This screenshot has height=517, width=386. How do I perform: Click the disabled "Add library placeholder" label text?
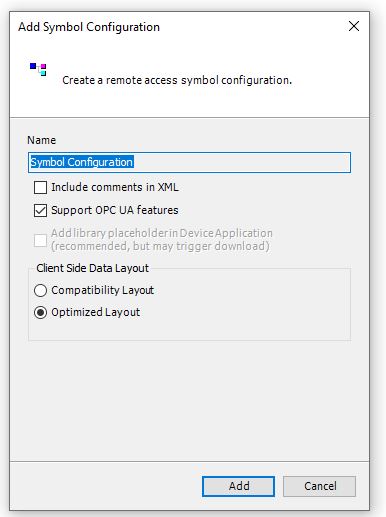pos(162,239)
